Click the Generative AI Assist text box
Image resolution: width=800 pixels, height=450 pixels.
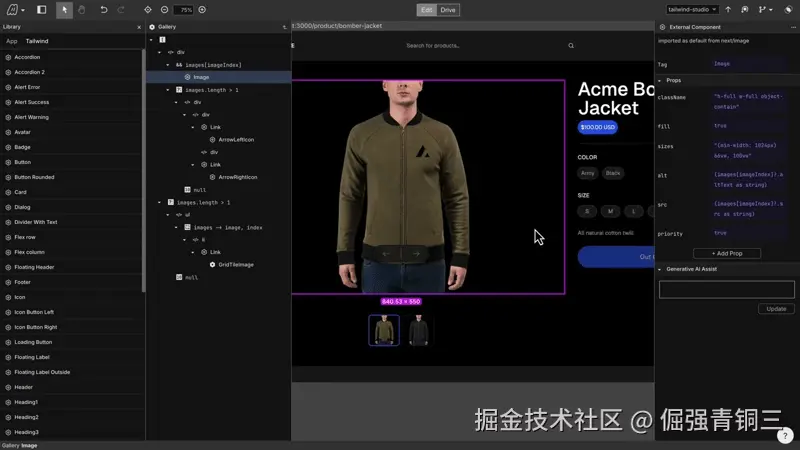click(x=727, y=289)
